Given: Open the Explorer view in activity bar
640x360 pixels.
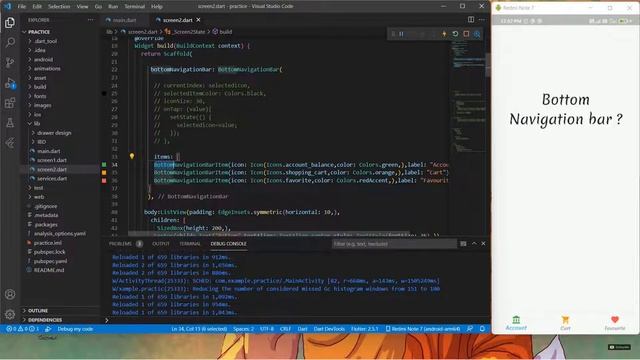Looking at the screenshot, I should pyautogui.click(x=10, y=22).
